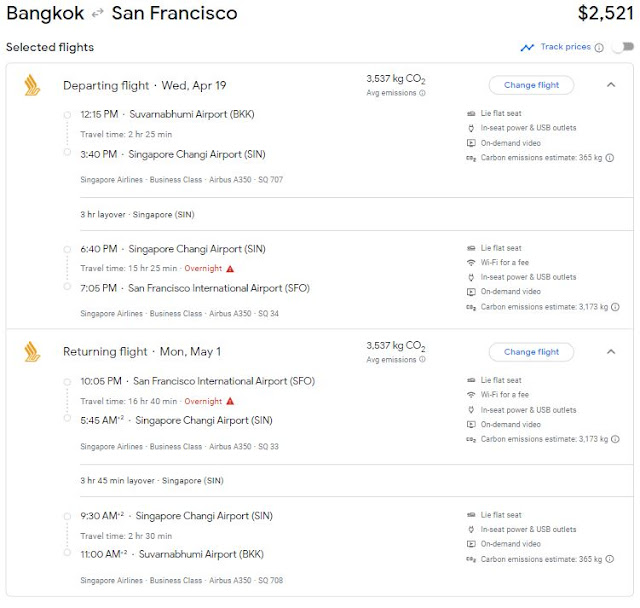
Task: Click the Departing flight Wed, Apr 19 heading
Action: [x=144, y=85]
